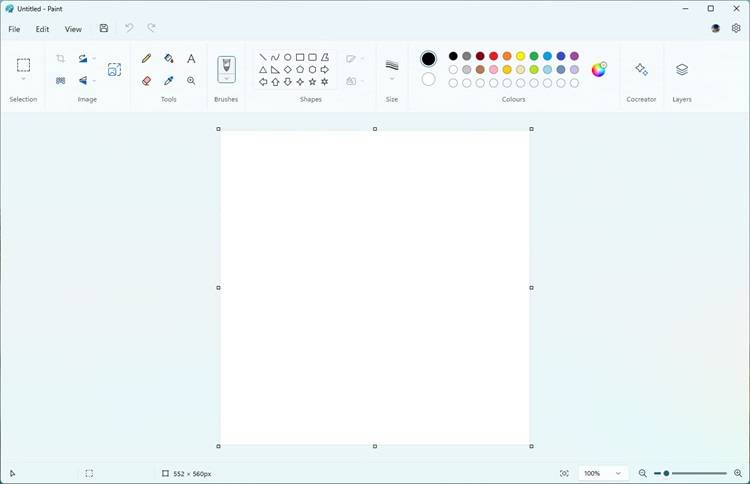Select the Diamond shape

[287, 69]
